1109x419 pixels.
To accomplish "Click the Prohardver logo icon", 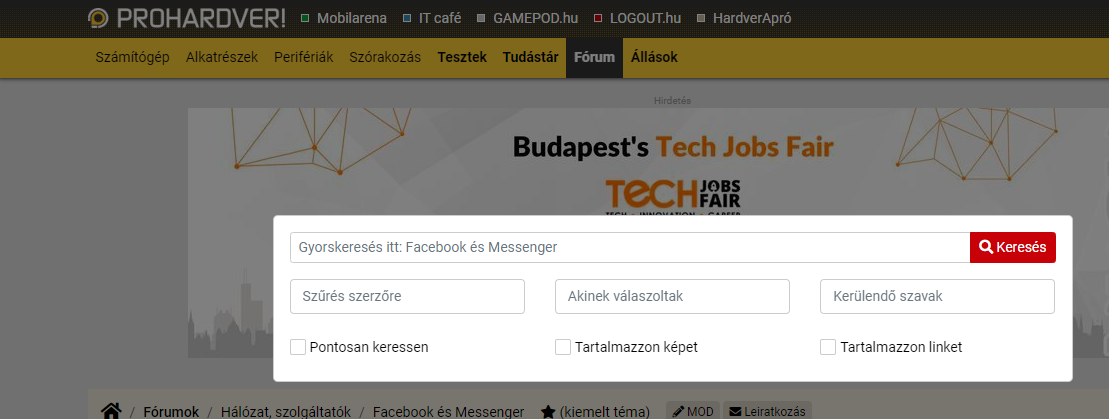I will point(98,18).
